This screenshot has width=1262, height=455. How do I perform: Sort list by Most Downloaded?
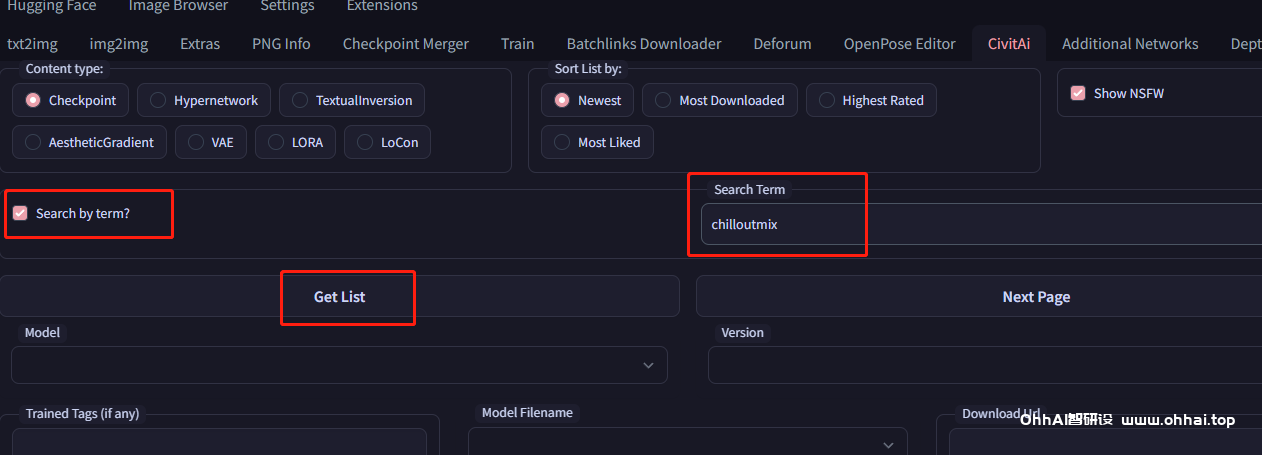pos(720,100)
